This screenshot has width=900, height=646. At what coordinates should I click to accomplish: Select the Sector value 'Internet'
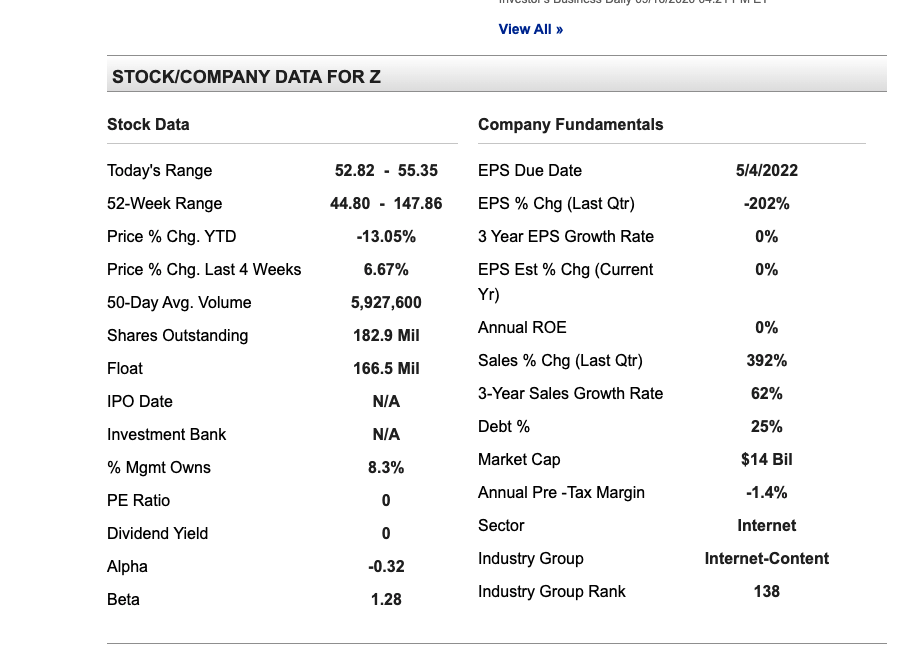pos(767,525)
